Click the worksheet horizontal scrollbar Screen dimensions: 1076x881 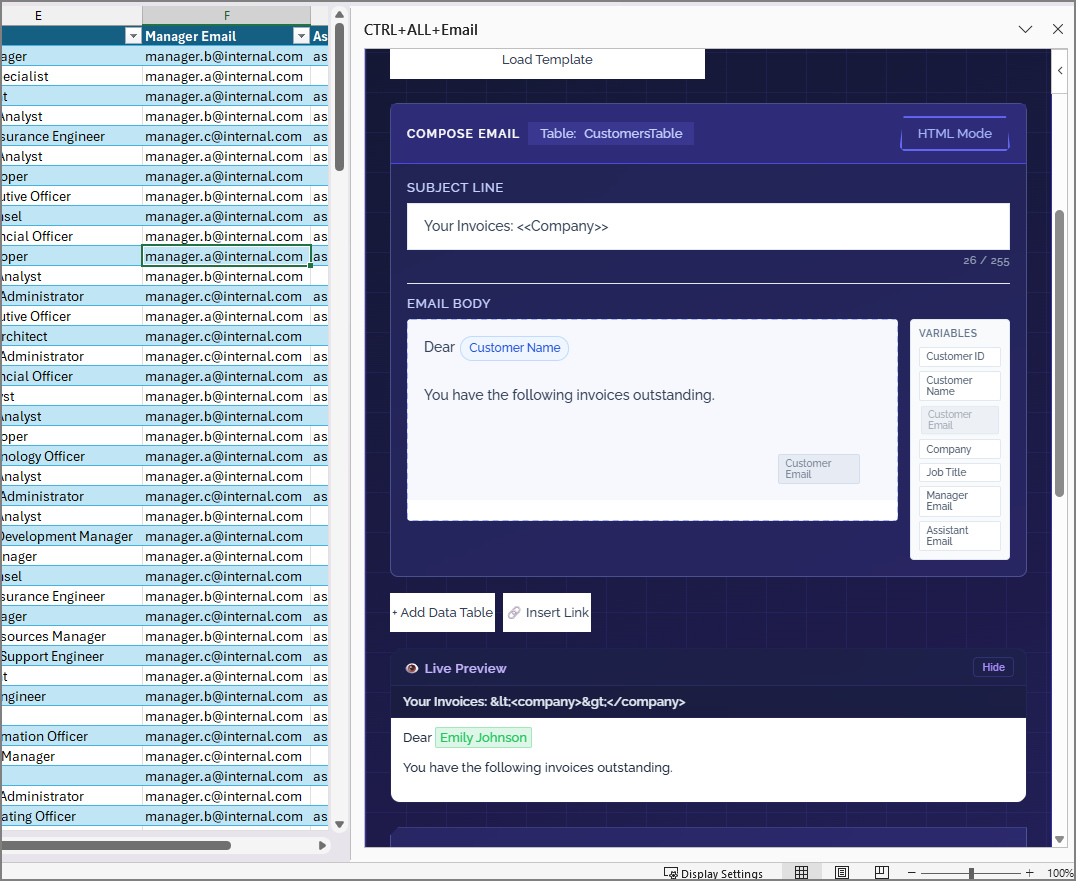pyautogui.click(x=115, y=845)
